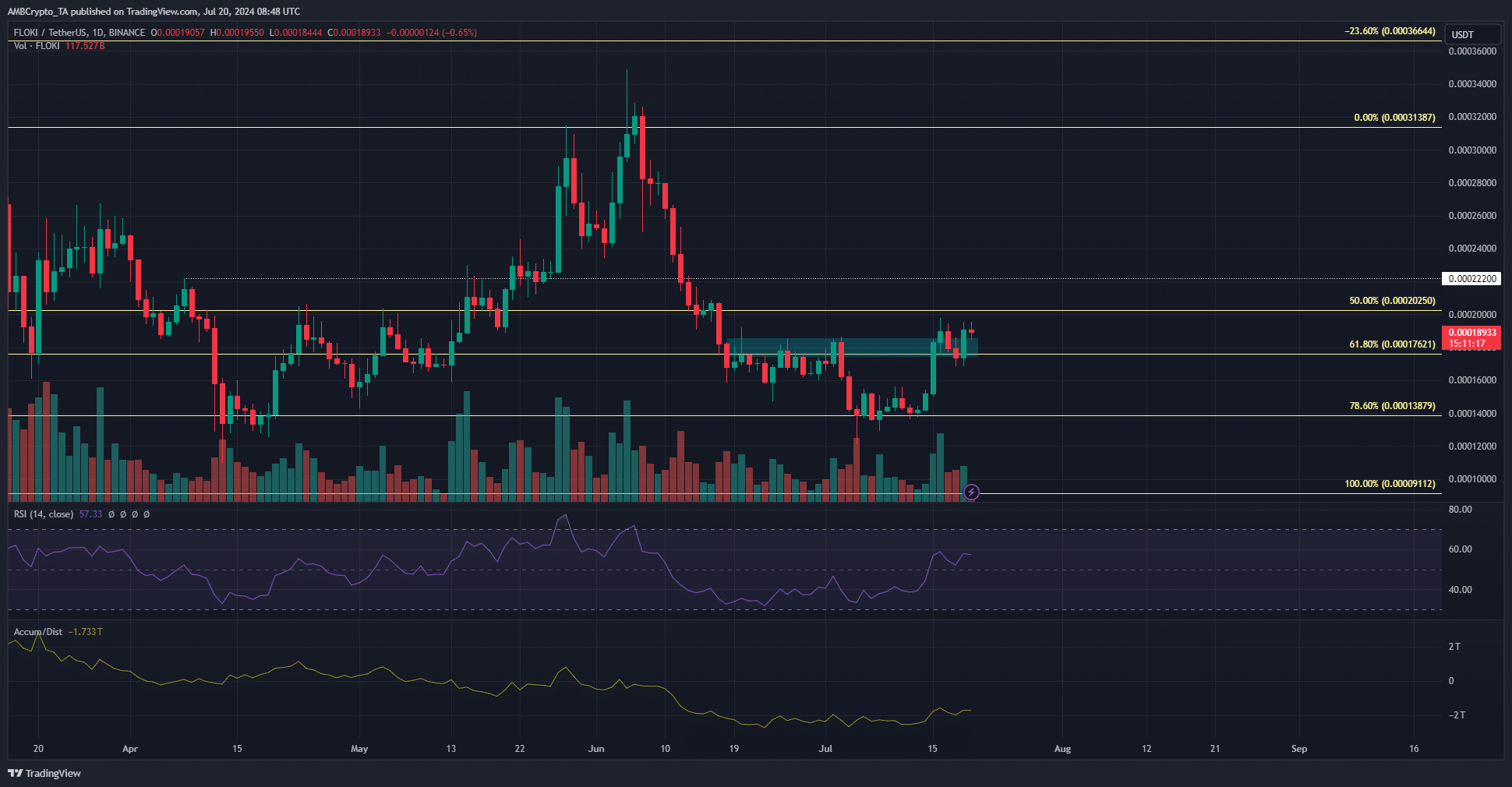Click the RSI axis label 80.00
This screenshot has height=787, width=1512.
pos(1461,510)
